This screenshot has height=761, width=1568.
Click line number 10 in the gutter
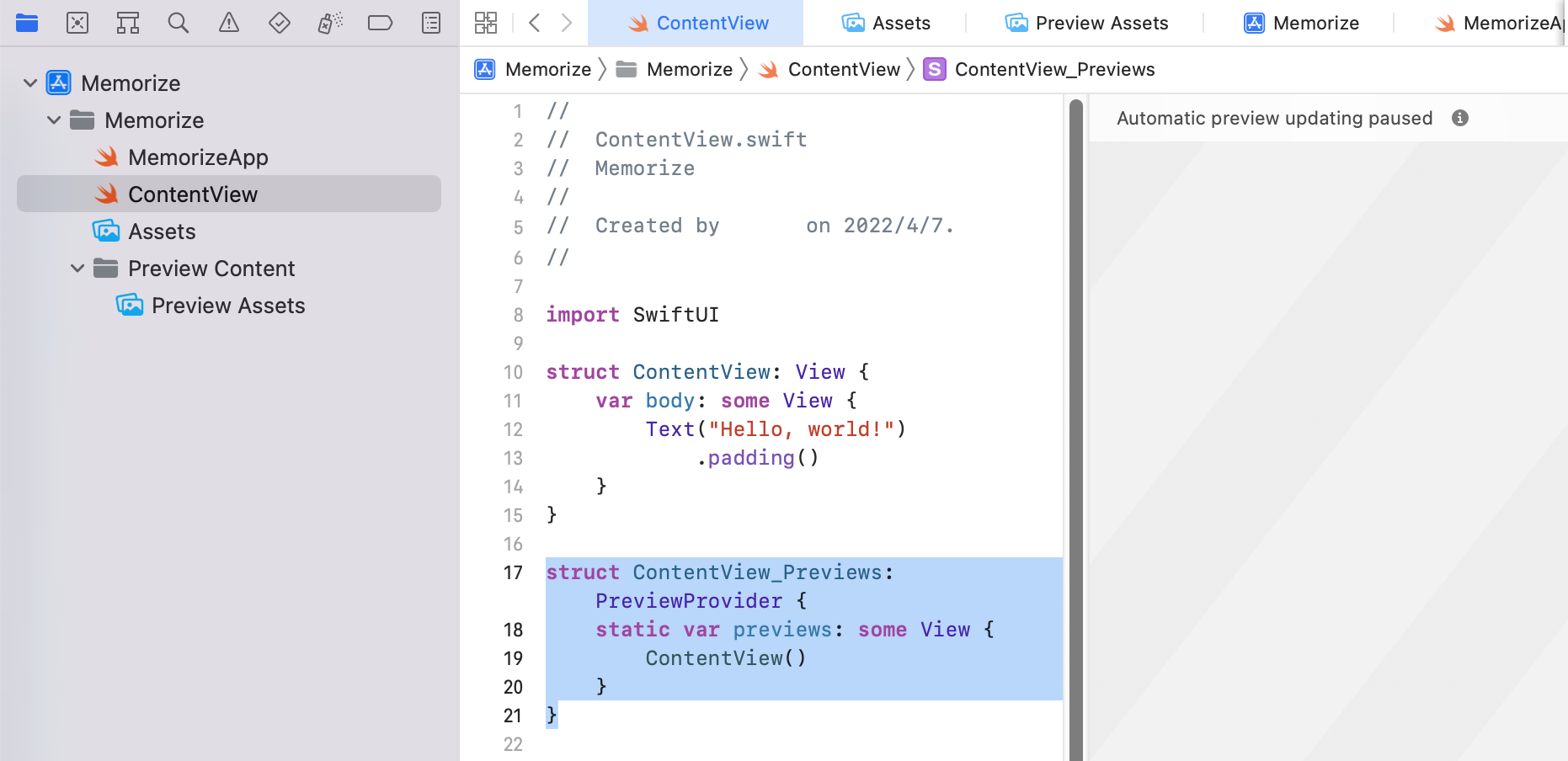(513, 372)
